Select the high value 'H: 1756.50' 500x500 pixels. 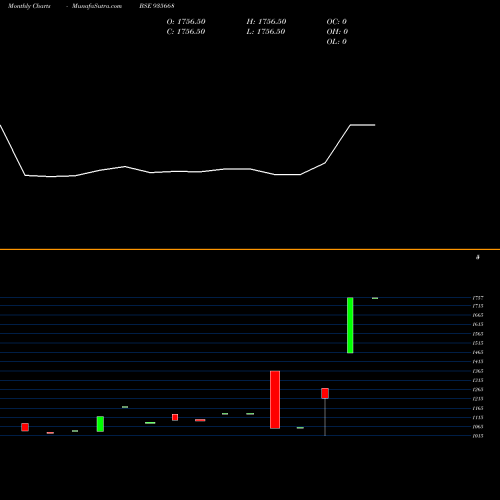coord(266,22)
